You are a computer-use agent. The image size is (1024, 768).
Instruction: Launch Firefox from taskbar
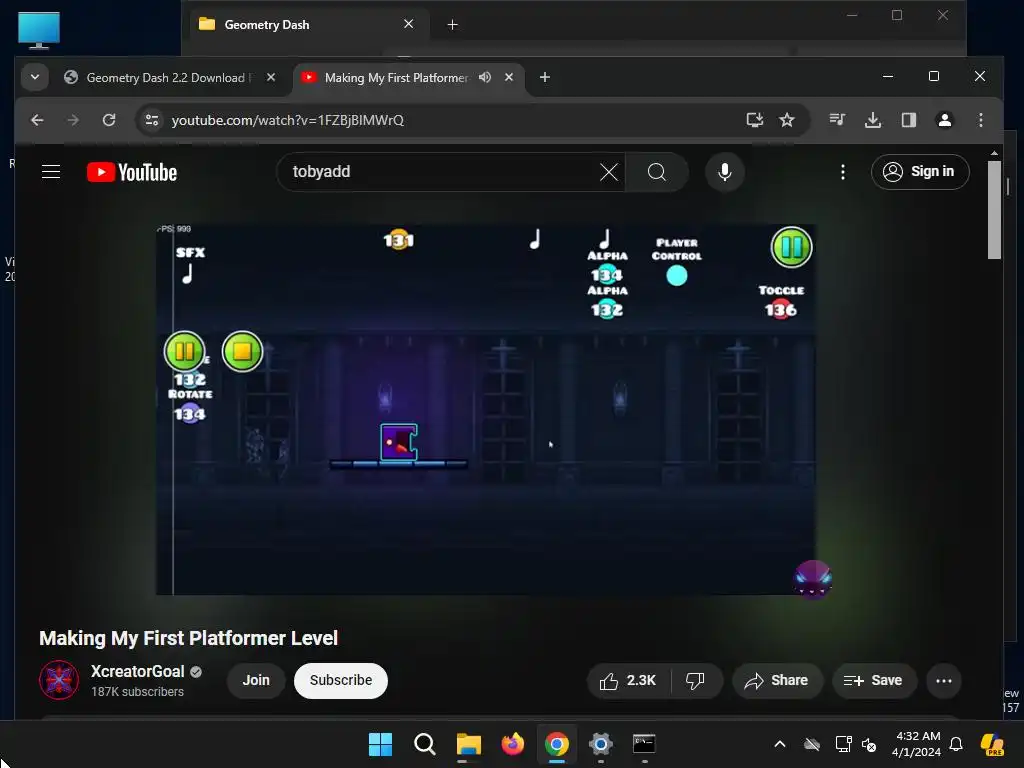[x=513, y=744]
